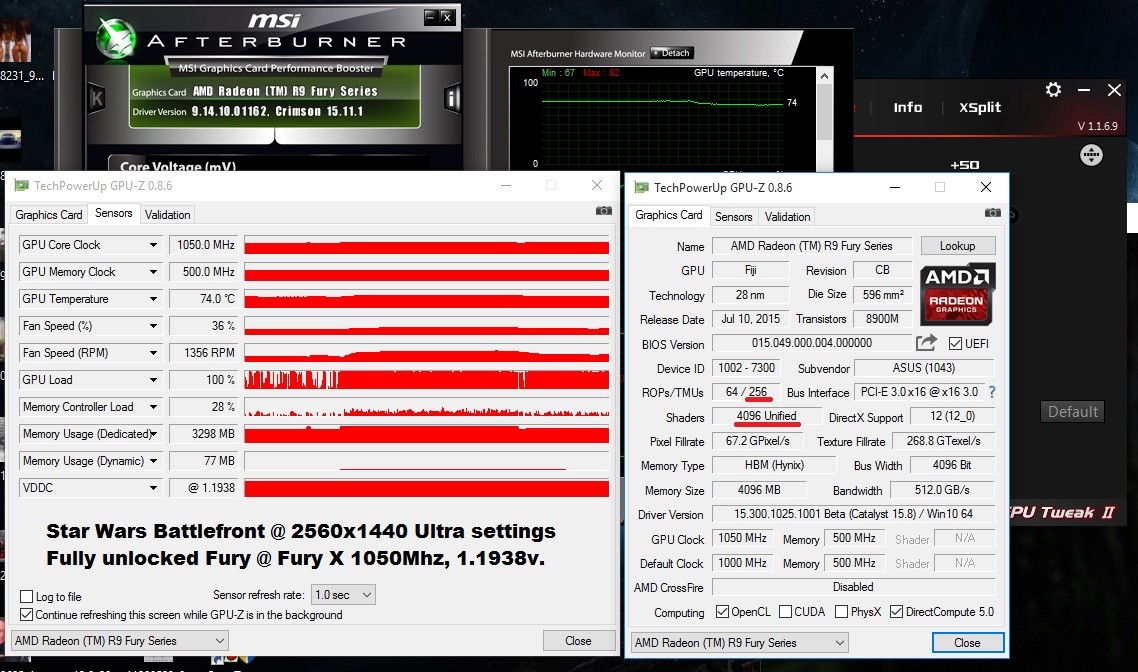Click the BIOS Version field

811,343
